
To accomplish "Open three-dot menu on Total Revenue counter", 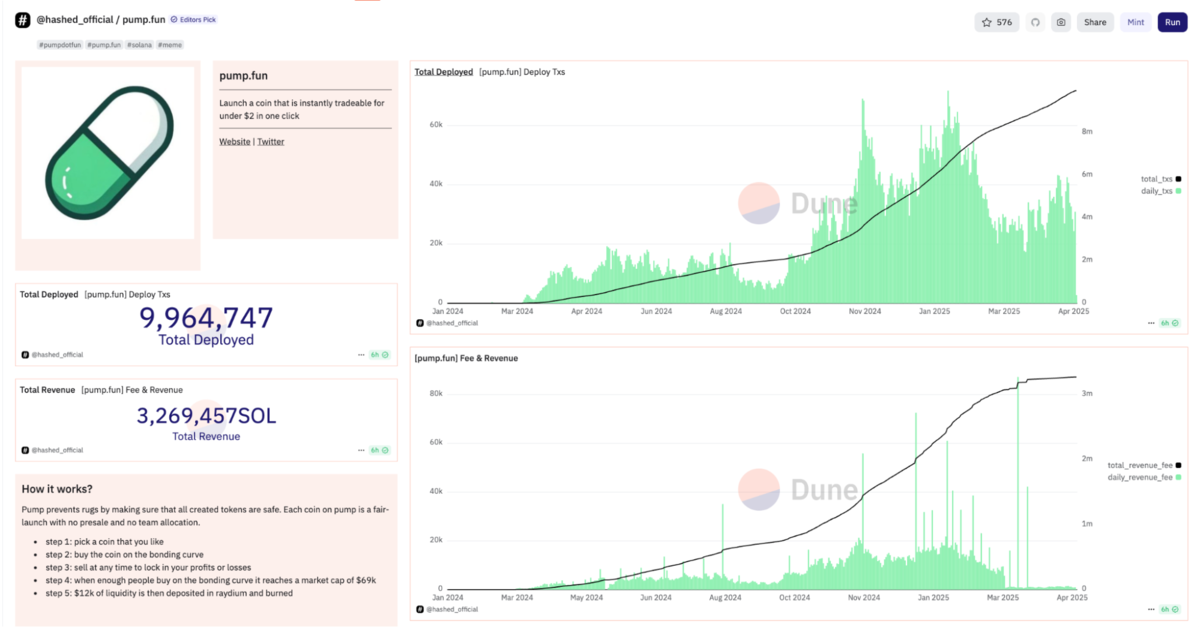I will [x=360, y=450].
